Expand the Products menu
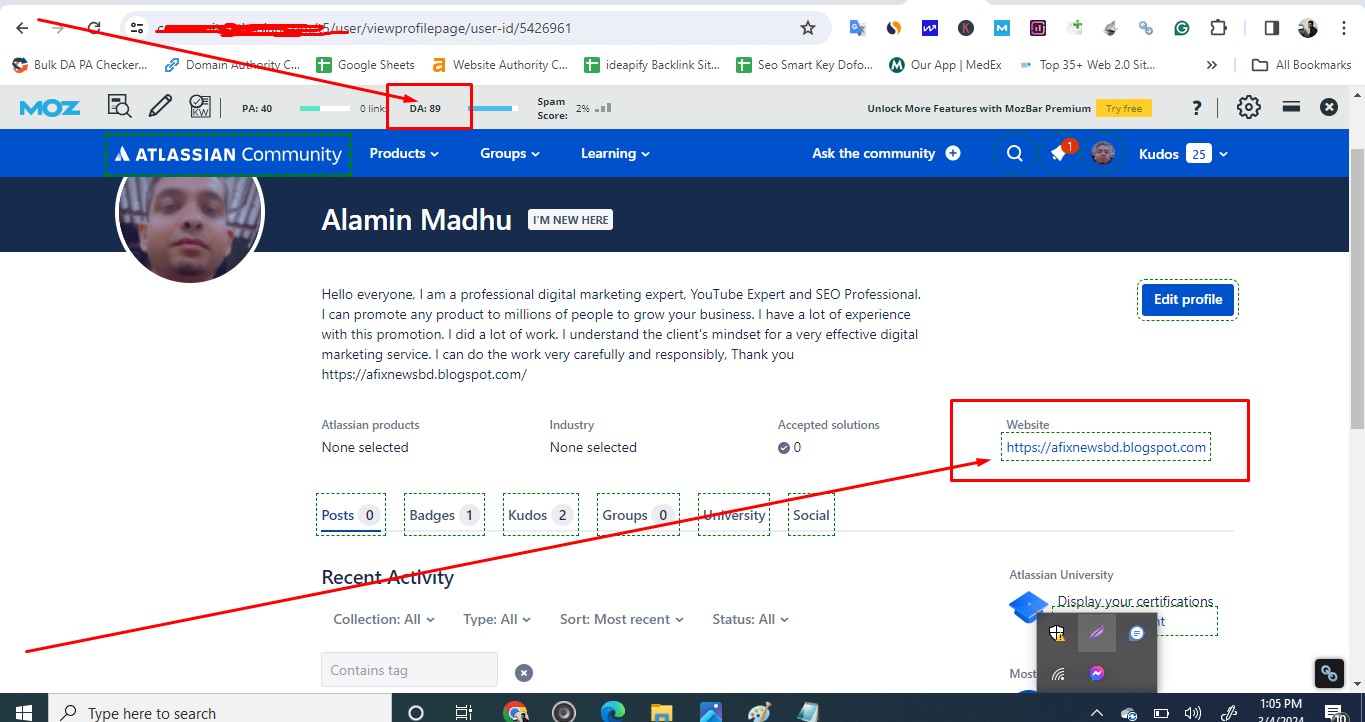The height and width of the screenshot is (722, 1365). (x=404, y=153)
